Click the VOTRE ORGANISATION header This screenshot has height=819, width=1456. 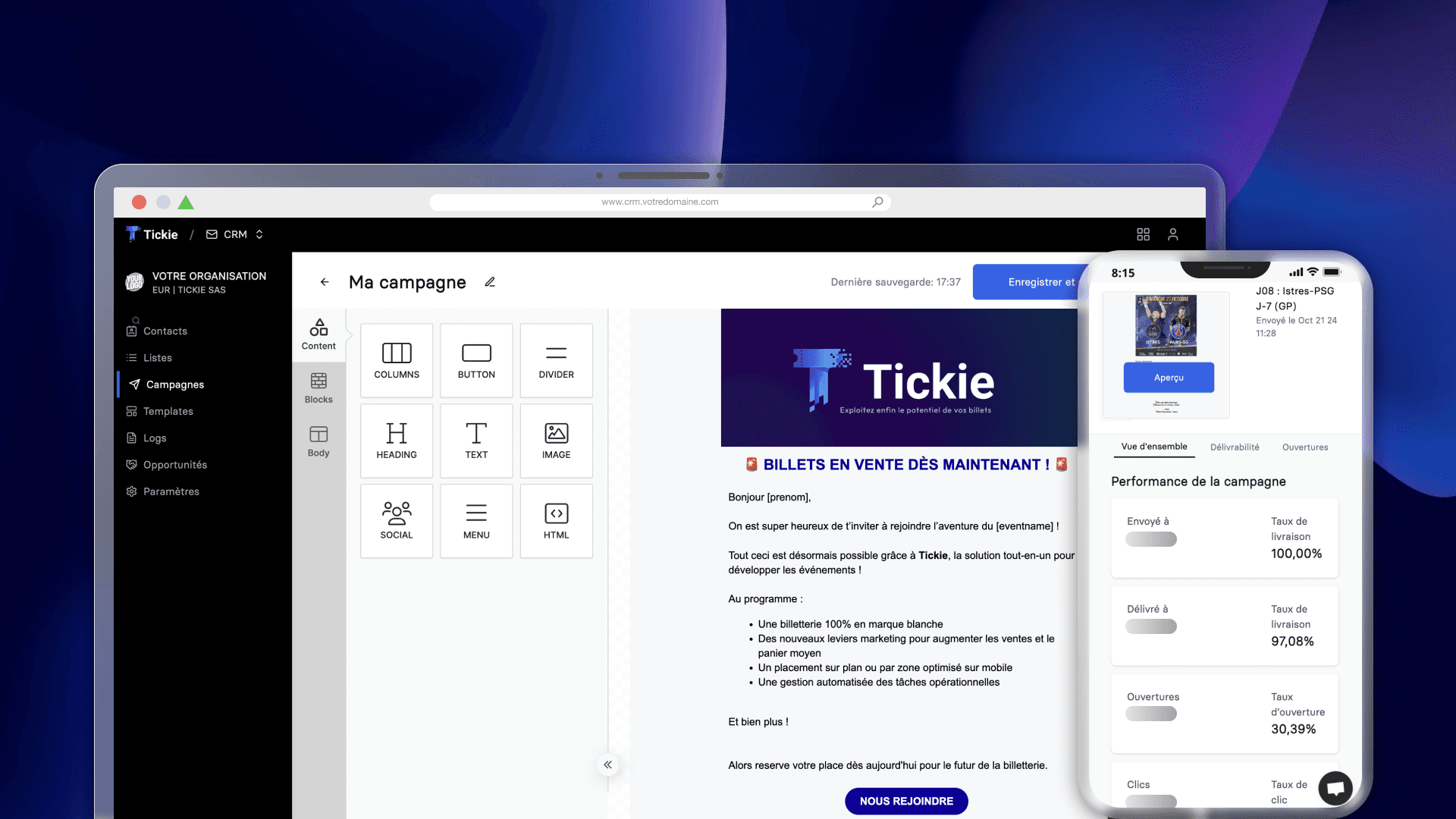click(x=209, y=276)
